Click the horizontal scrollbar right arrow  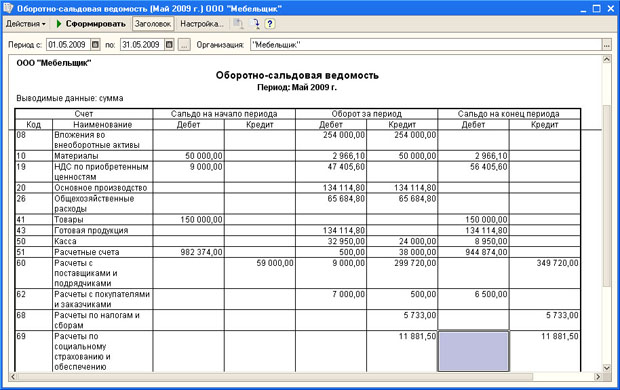pyautogui.click(x=598, y=377)
